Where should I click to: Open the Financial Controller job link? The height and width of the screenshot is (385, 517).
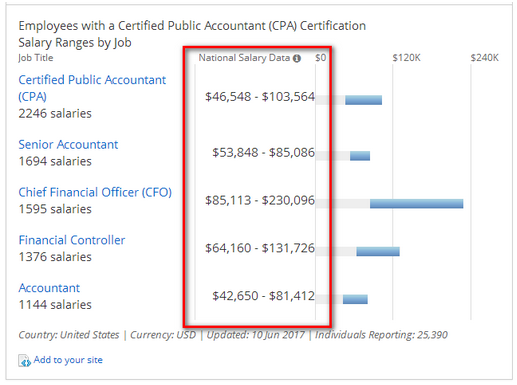tap(72, 240)
